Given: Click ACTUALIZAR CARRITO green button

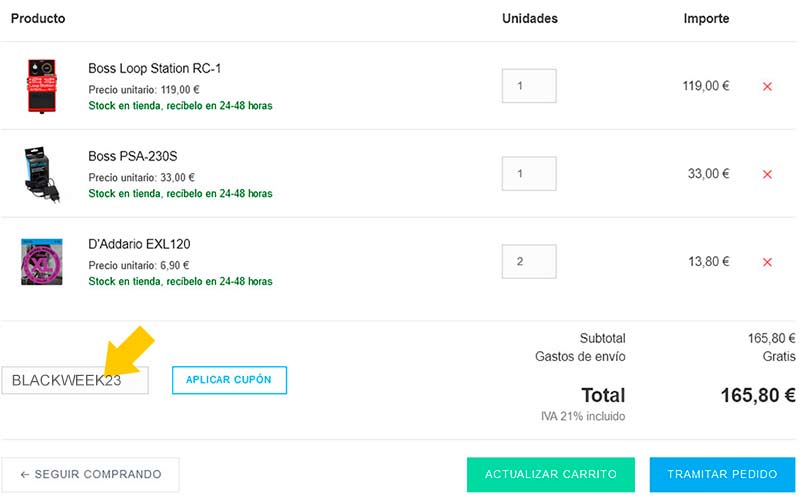Looking at the screenshot, I should (x=551, y=474).
